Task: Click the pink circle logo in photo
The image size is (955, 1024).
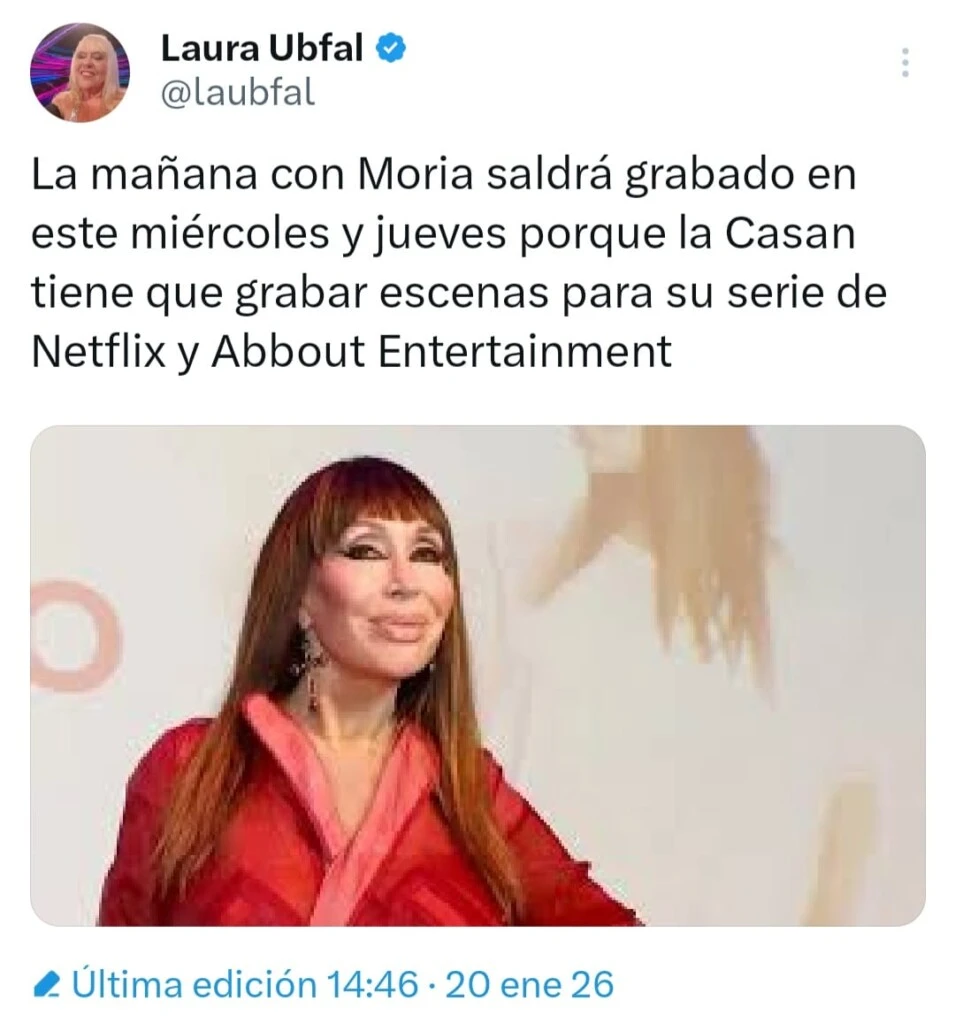Action: (73, 636)
